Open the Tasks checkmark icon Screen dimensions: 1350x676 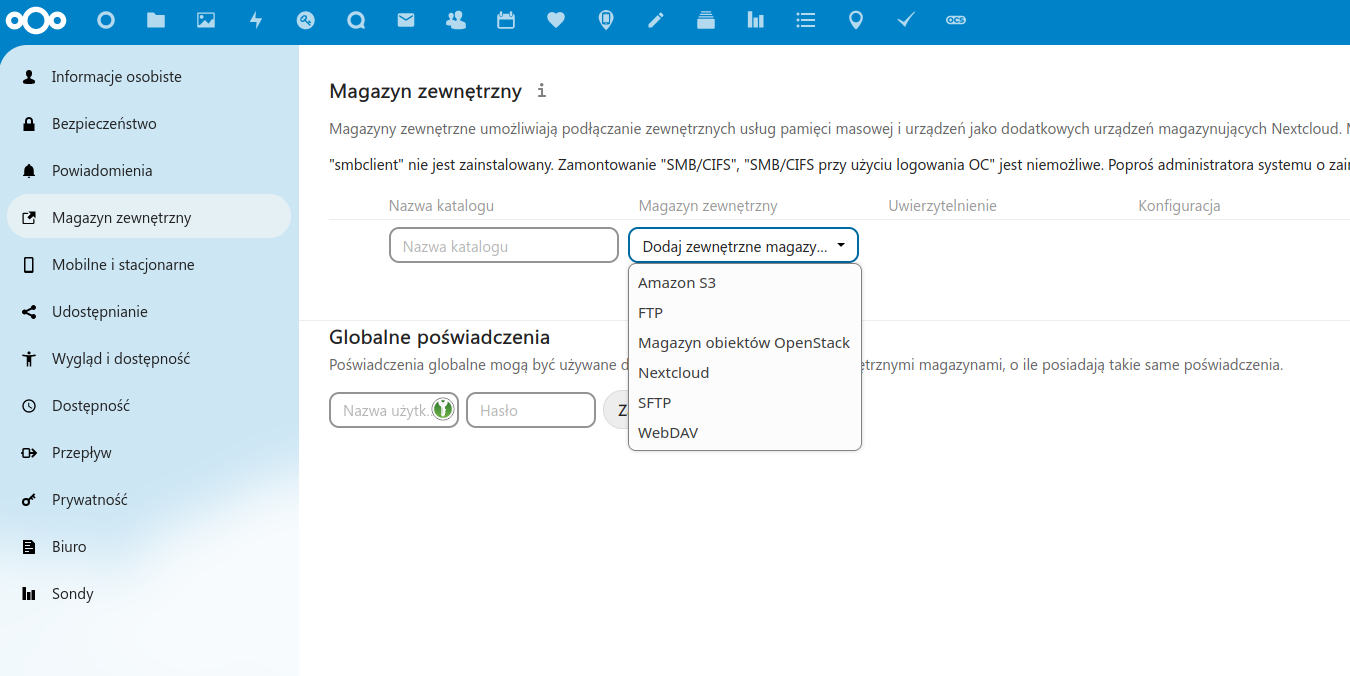(906, 20)
